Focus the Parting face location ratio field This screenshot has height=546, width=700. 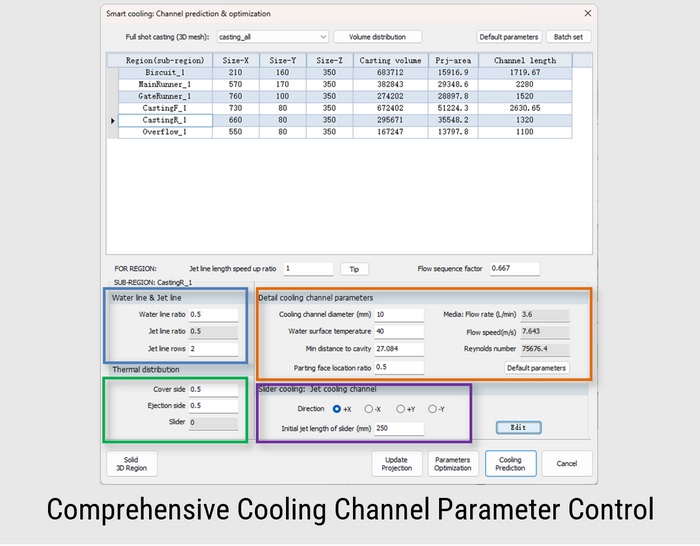(399, 367)
